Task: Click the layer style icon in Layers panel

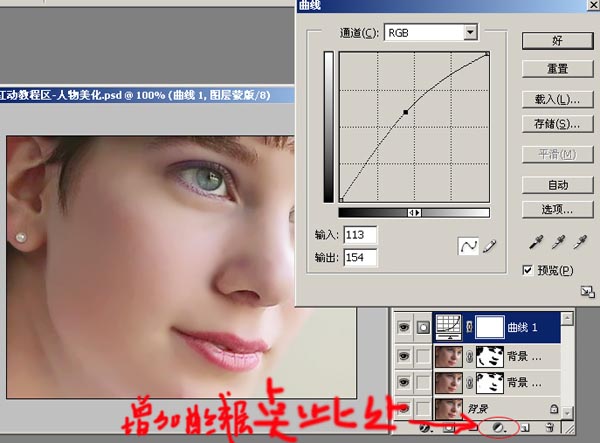Action: [426, 428]
